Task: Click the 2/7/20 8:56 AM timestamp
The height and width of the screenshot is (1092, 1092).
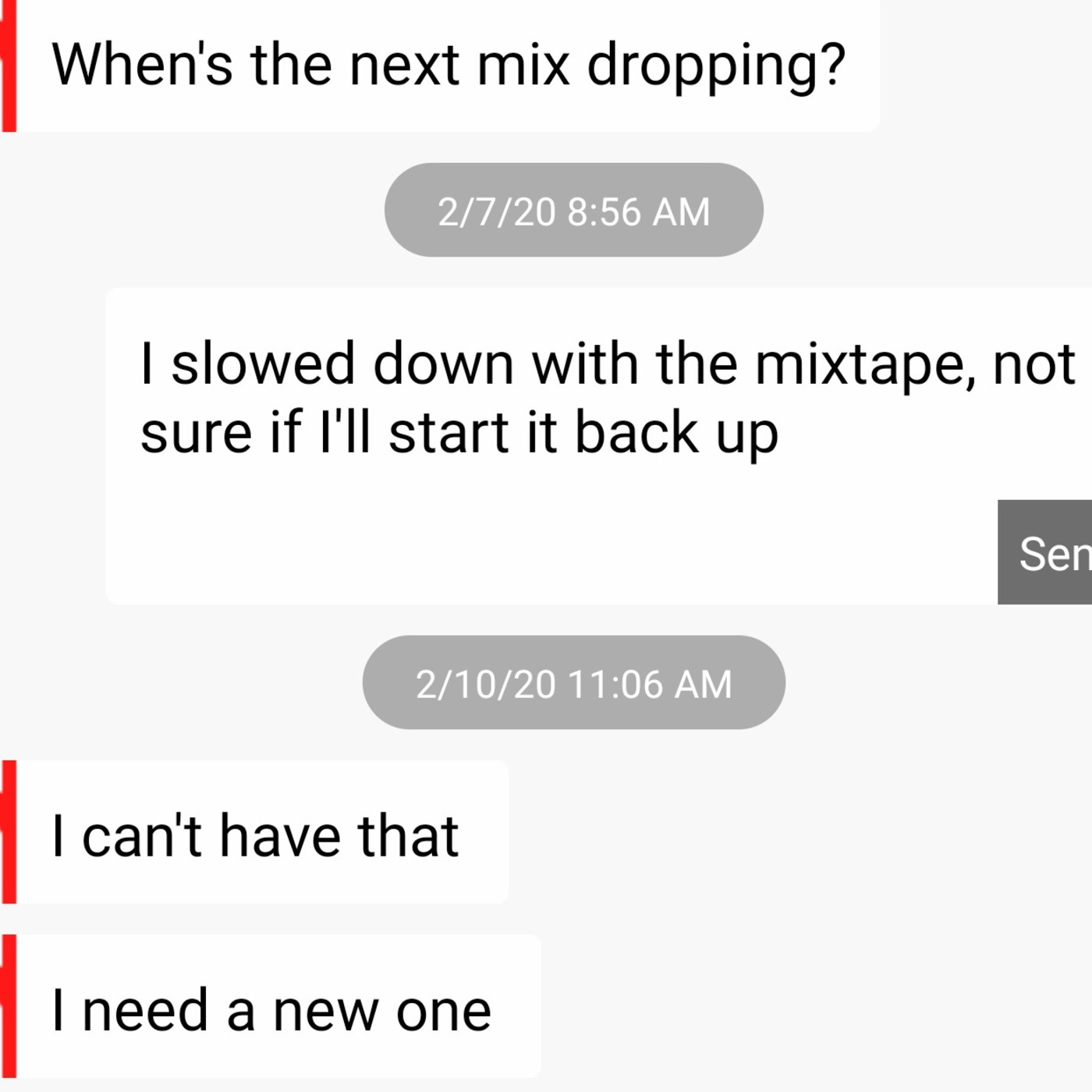Action: click(573, 211)
